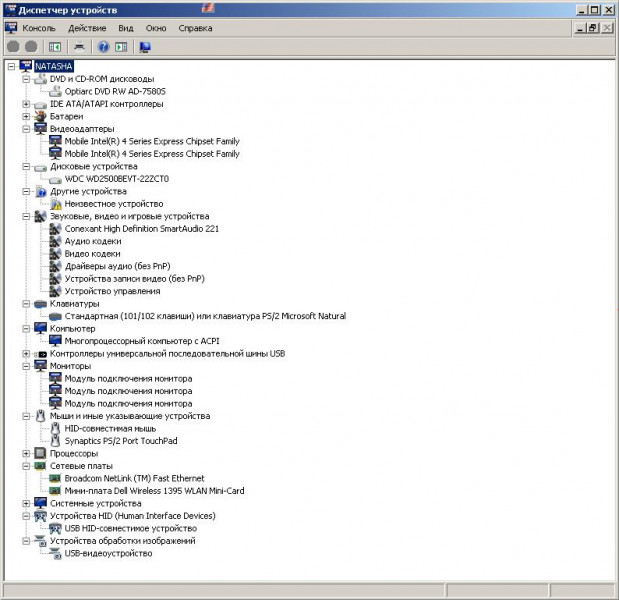Click the USB HID-совместимое устройство icon
This screenshot has height=600, width=619.
coord(55,528)
